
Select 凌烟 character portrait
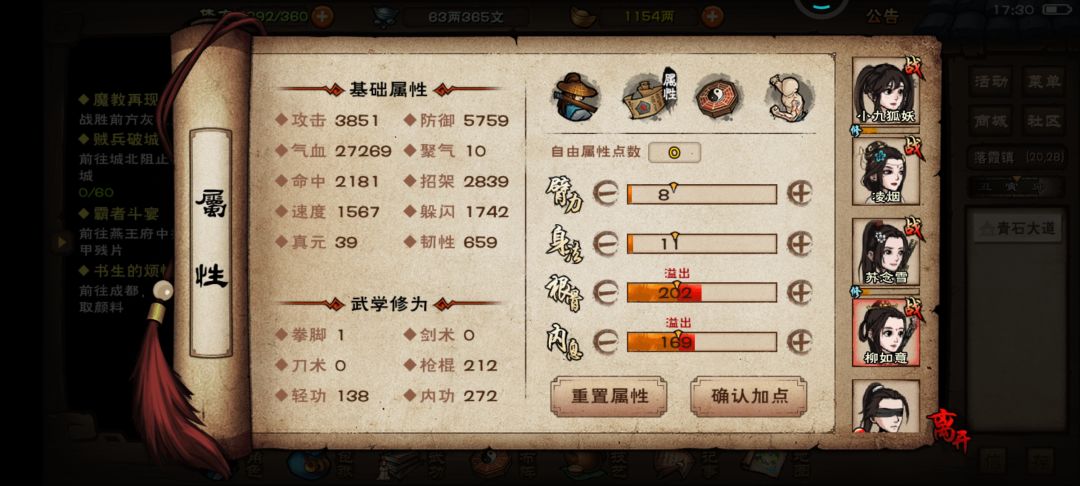pos(886,172)
